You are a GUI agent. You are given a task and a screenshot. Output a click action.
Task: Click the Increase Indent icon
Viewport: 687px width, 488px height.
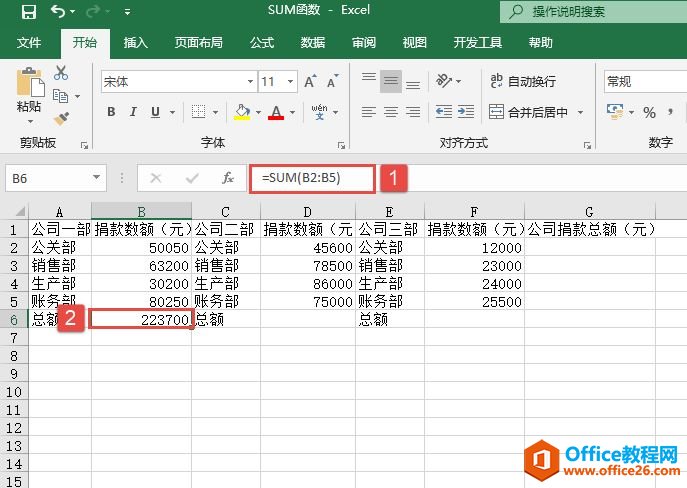click(466, 112)
